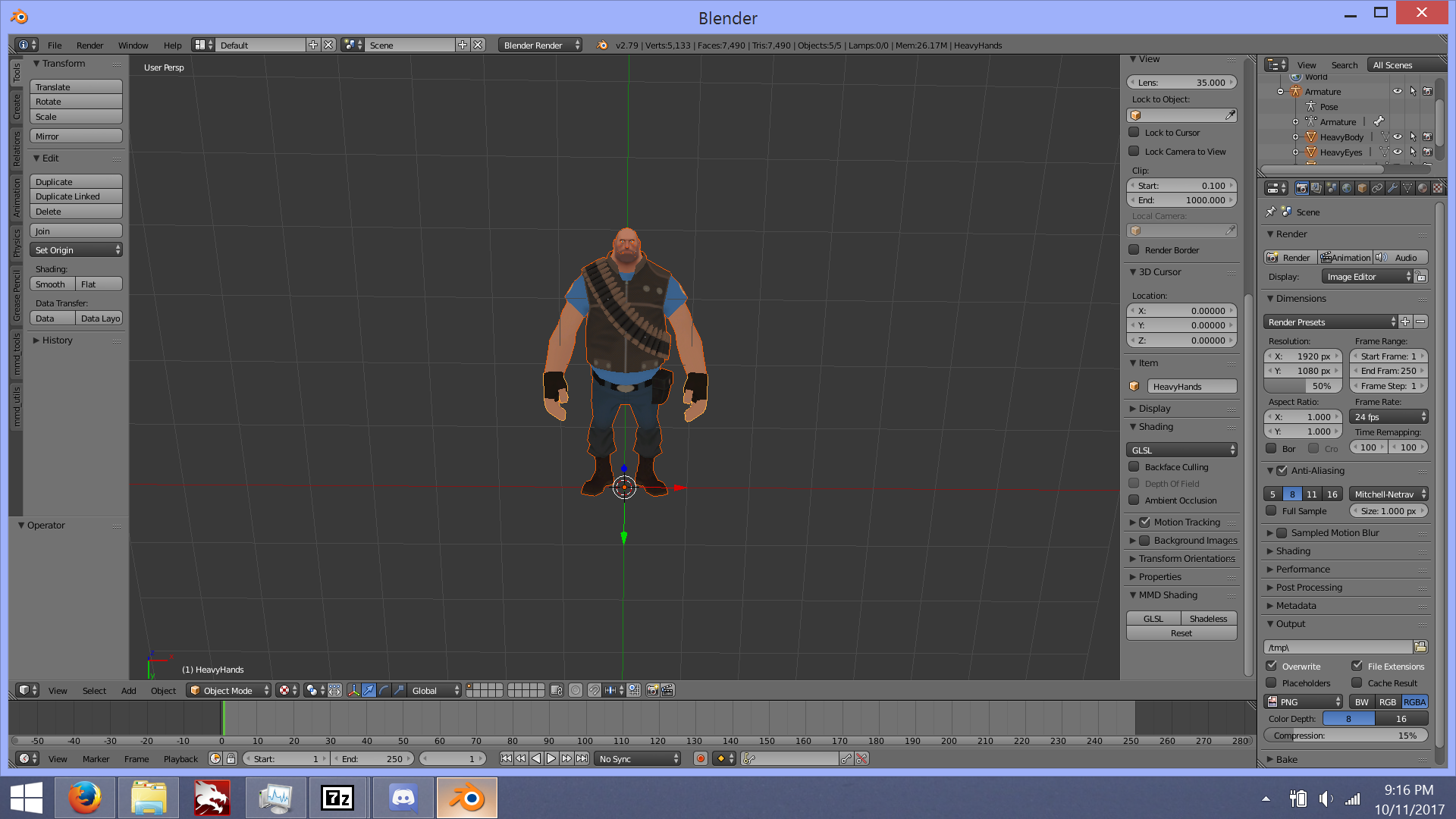Click the OpenGL render animation clapper icon

pyautogui.click(x=667, y=690)
